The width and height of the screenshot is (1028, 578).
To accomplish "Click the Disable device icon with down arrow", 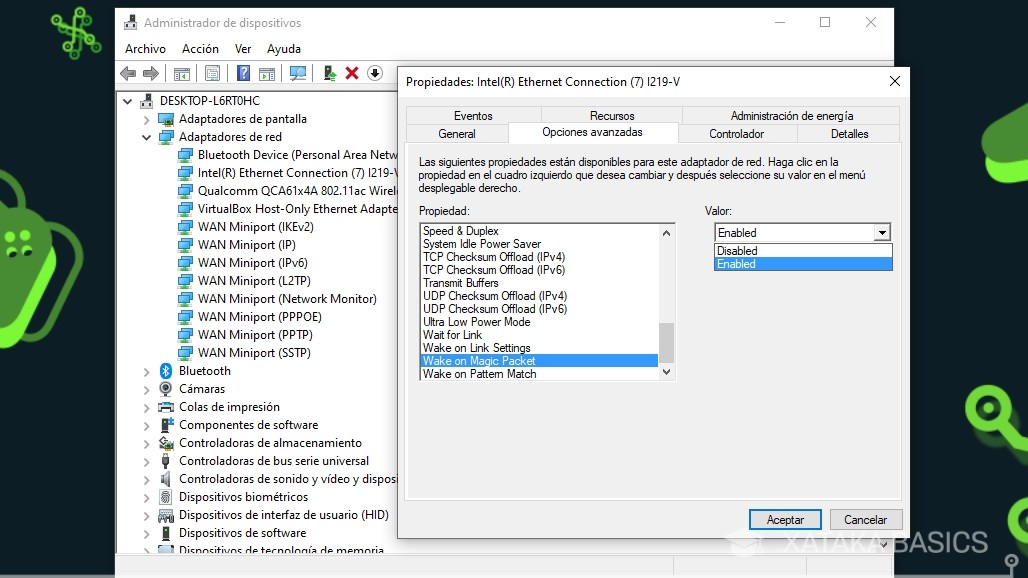I will [375, 72].
